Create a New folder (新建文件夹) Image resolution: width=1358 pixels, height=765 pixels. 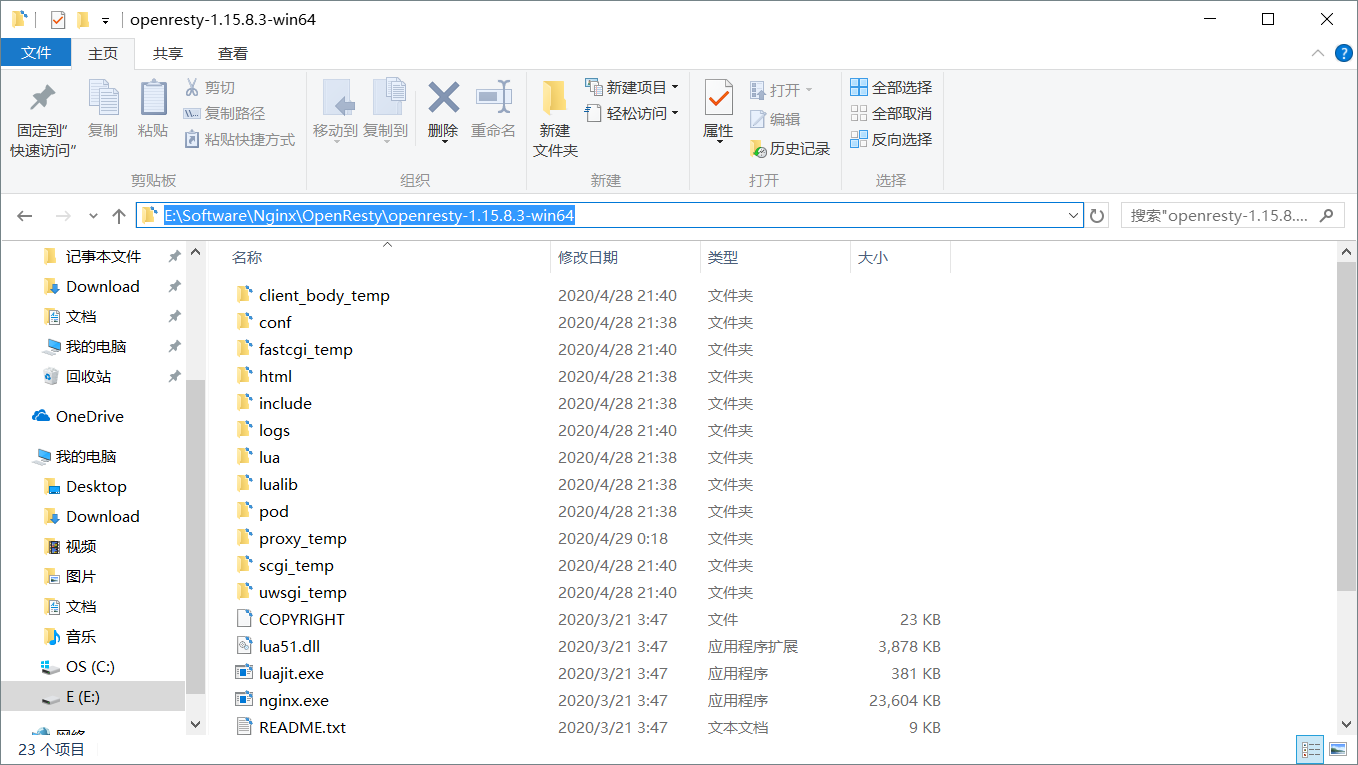coord(555,118)
